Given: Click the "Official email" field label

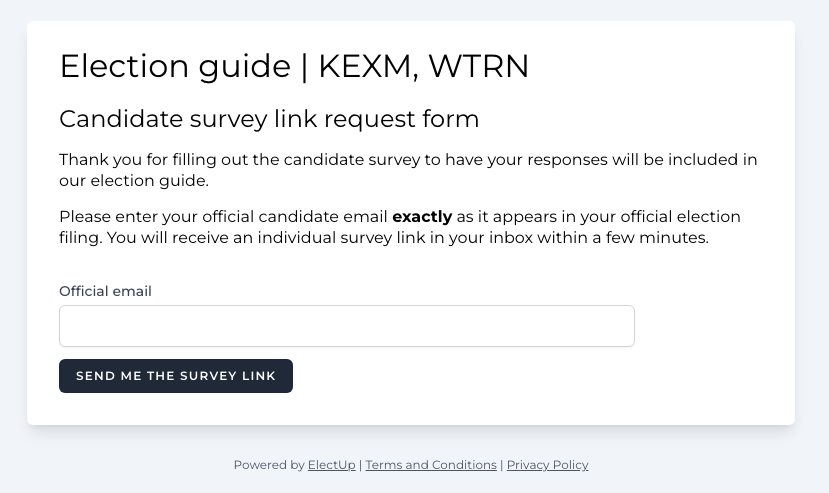Looking at the screenshot, I should [105, 292].
